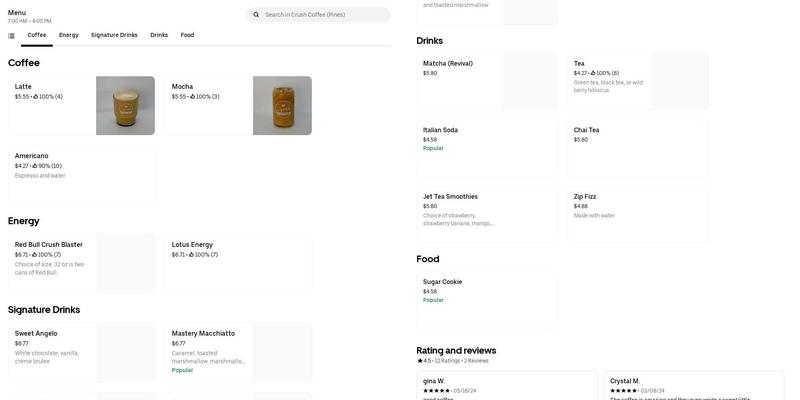Screen dimensions: 800x400
Task: Go to the Food tab
Action: point(187,35)
